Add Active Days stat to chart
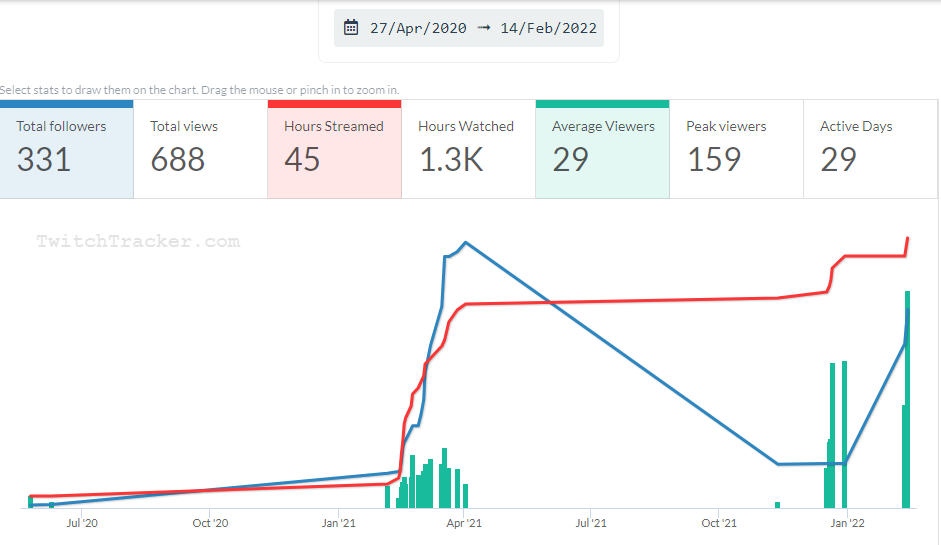Image resolution: width=941 pixels, height=545 pixels. (x=870, y=149)
